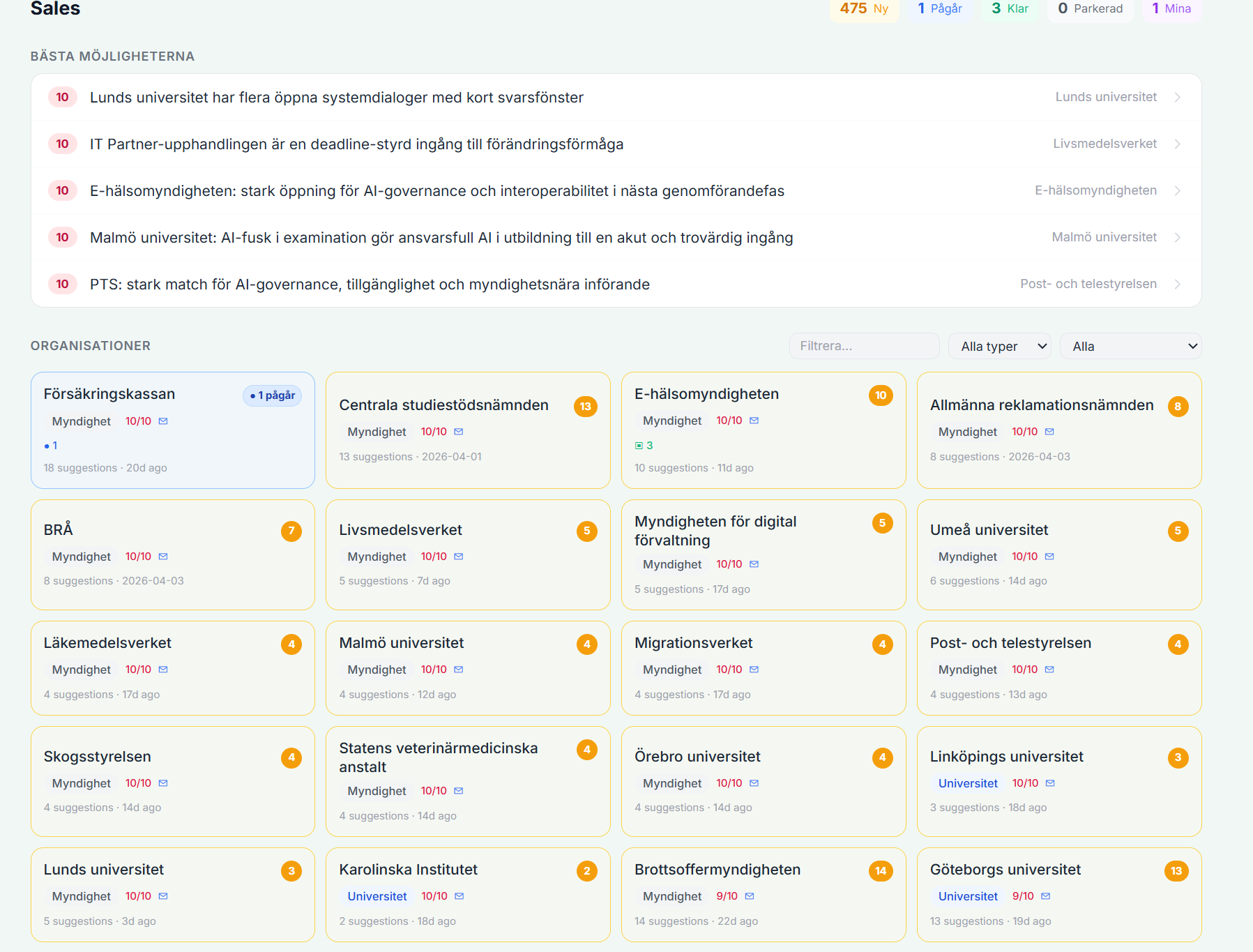Click the 'ORGANISATIONER' section heading
This screenshot has width=1253, height=952.
click(x=91, y=346)
